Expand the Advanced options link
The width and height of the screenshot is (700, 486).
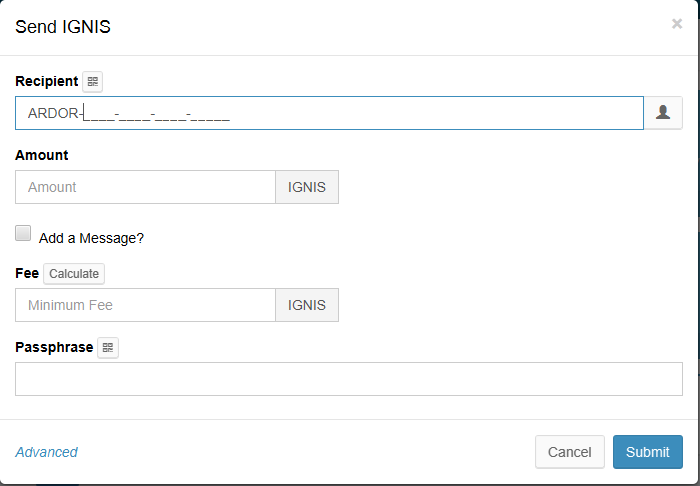tap(46, 452)
